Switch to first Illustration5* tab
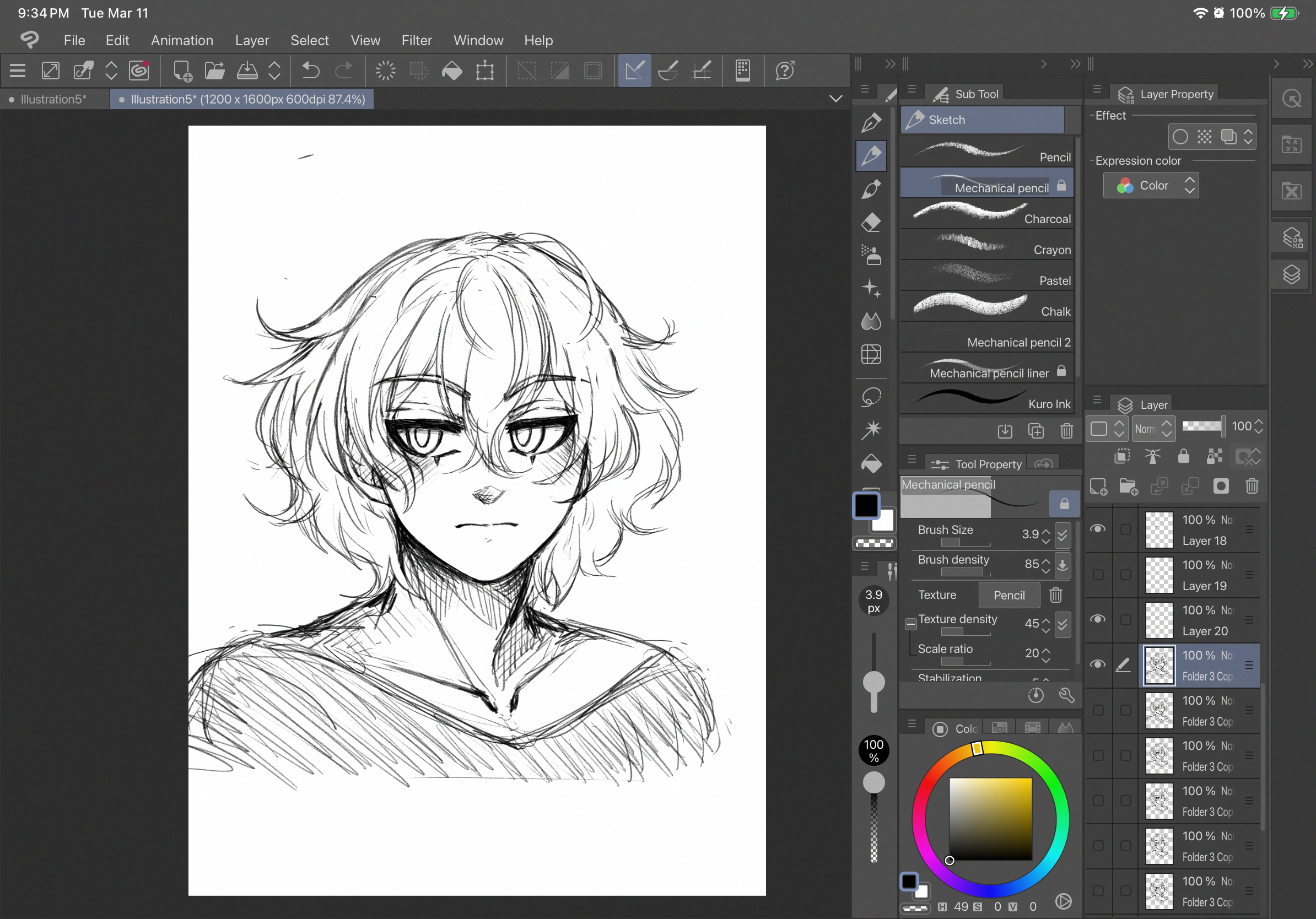This screenshot has height=919, width=1316. pos(53,99)
